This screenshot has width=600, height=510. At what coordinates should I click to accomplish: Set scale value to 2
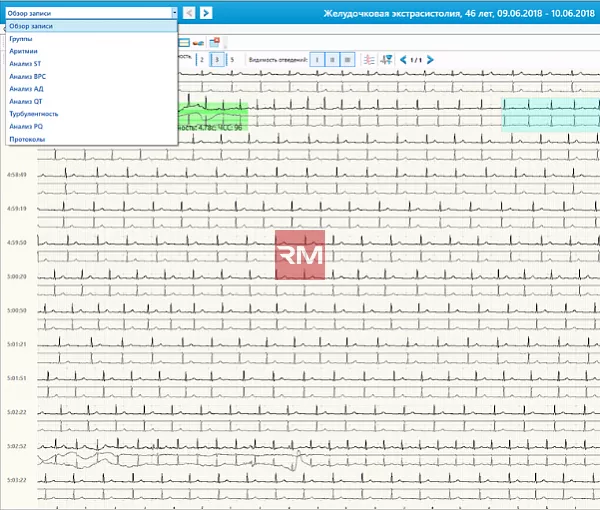pos(202,60)
